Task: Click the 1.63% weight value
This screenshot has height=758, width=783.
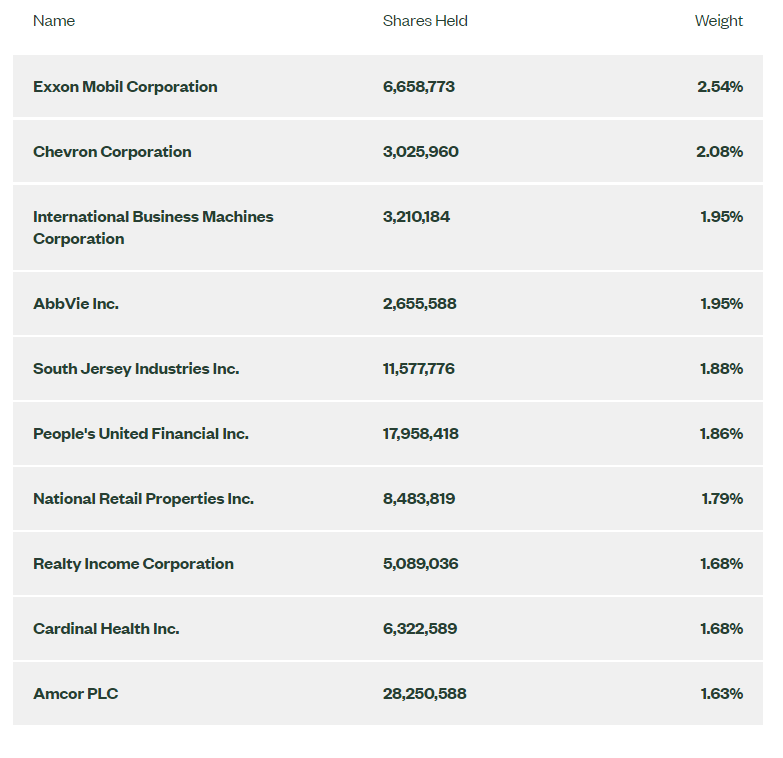Action: point(722,694)
